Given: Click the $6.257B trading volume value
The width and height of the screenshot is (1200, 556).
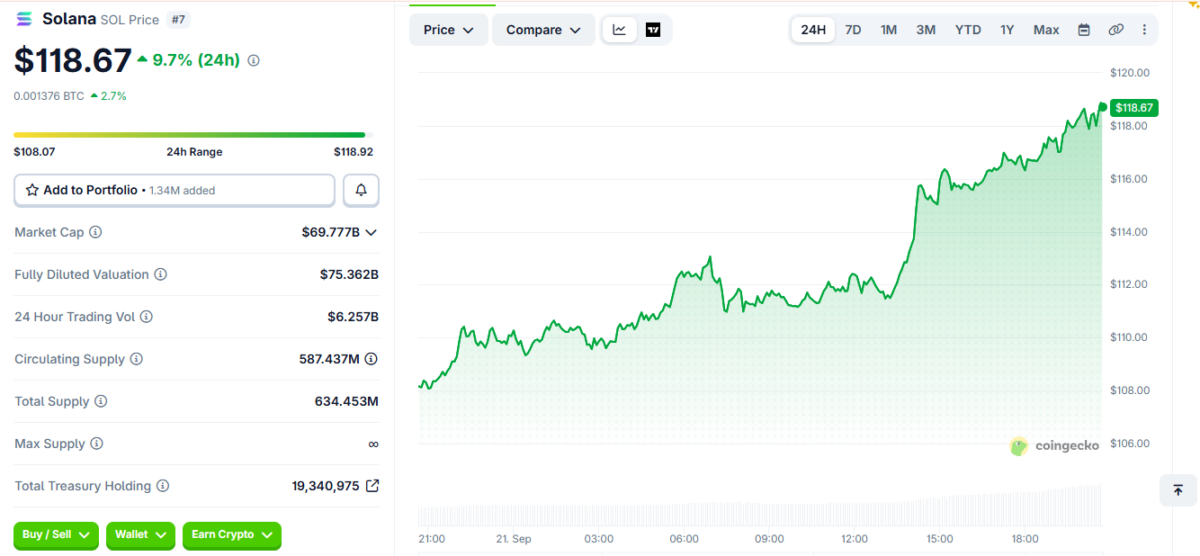Looking at the screenshot, I should pyautogui.click(x=353, y=317).
